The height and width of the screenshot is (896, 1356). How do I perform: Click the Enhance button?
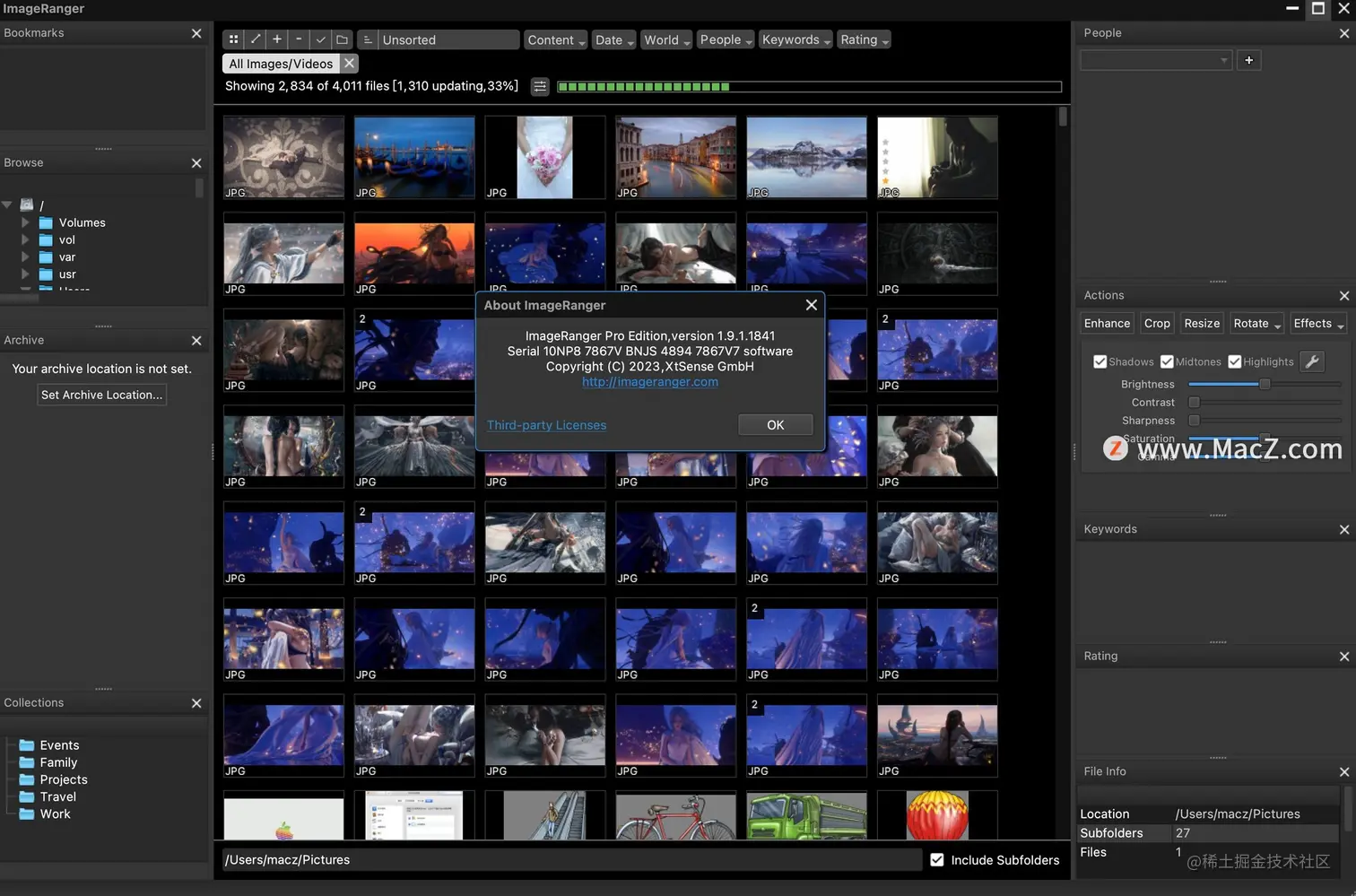click(x=1107, y=324)
